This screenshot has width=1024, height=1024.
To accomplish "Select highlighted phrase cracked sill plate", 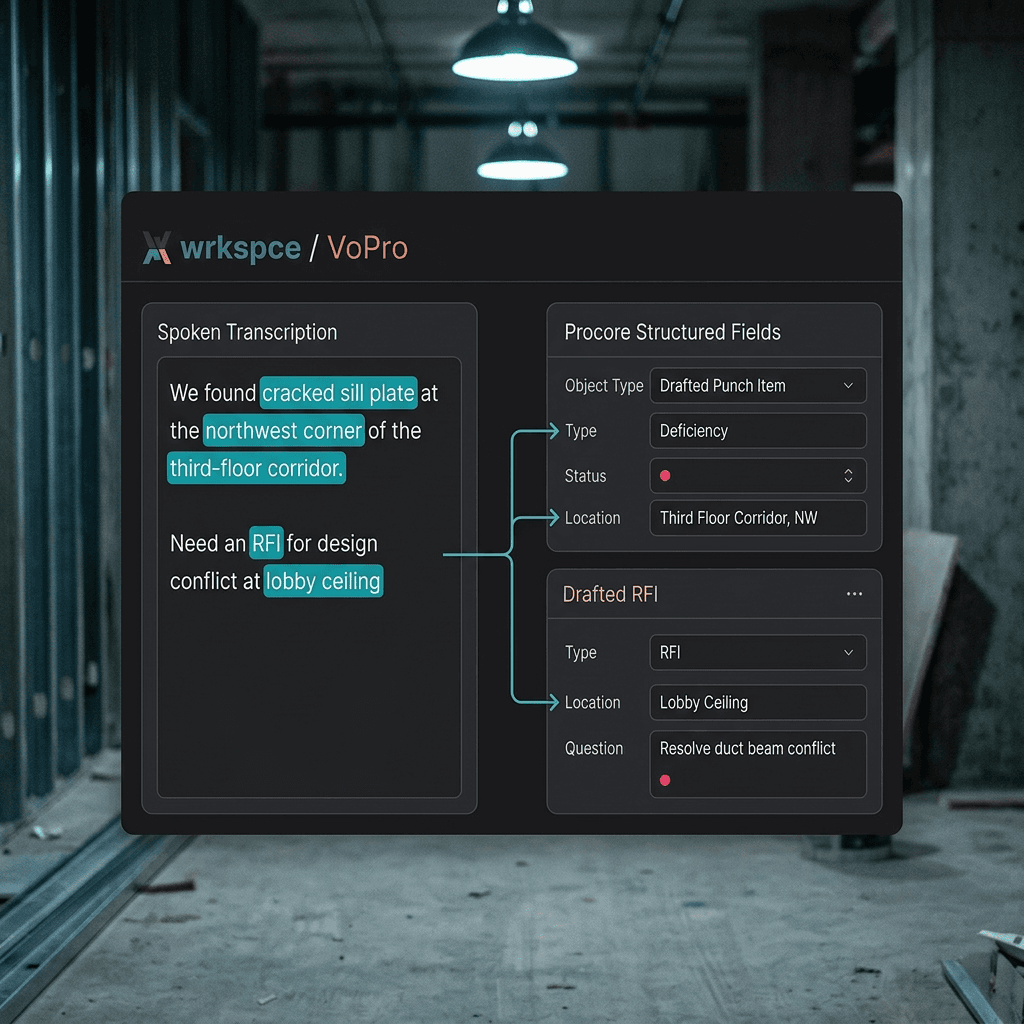I will [x=338, y=392].
